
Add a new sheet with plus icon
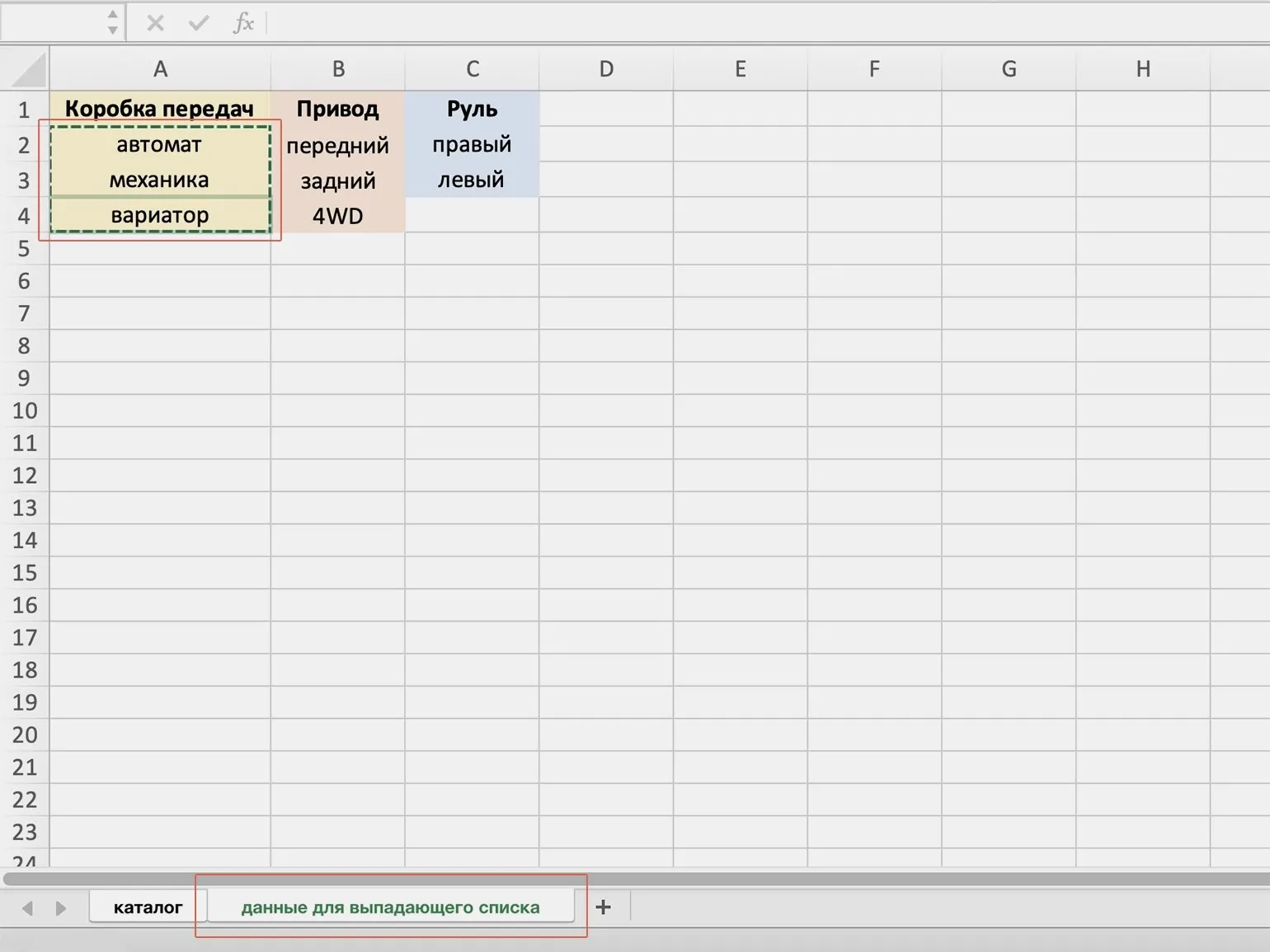pyautogui.click(x=603, y=907)
